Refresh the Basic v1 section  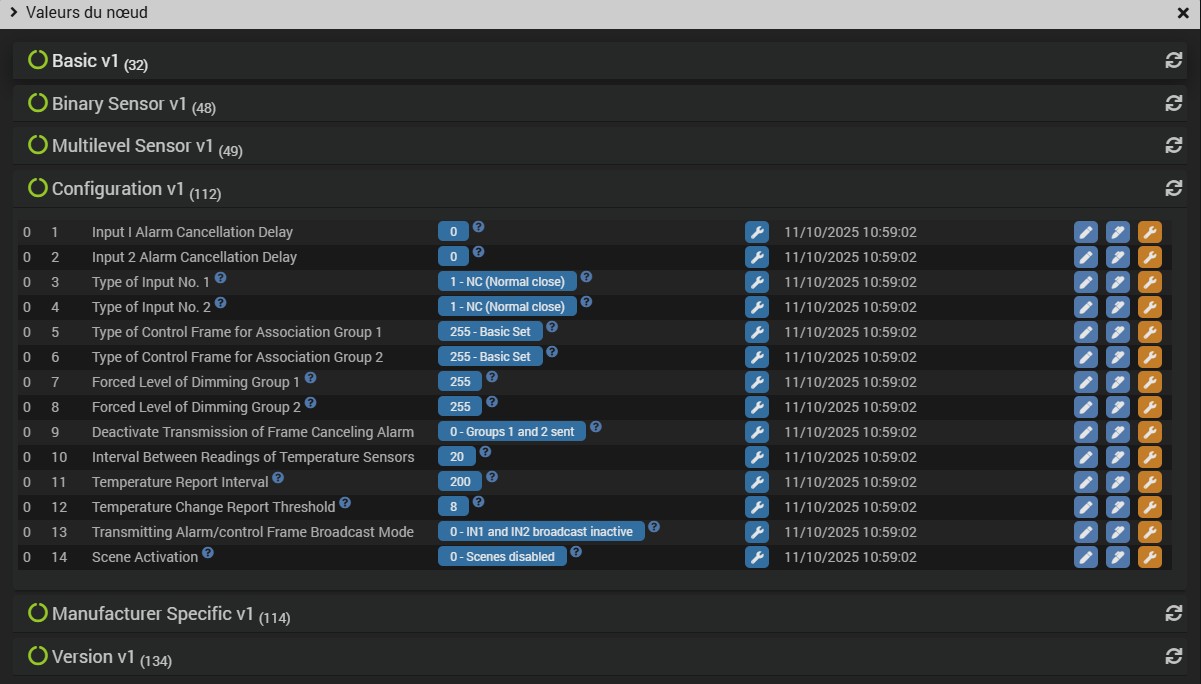click(1174, 60)
